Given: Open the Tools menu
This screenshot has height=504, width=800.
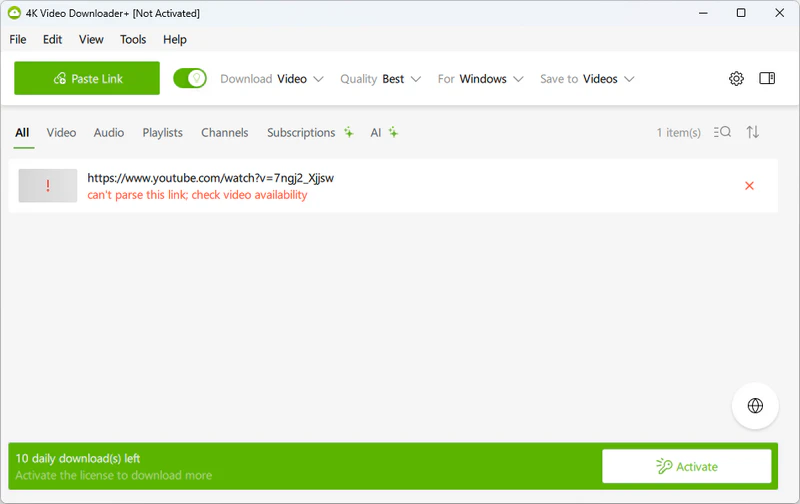Looking at the screenshot, I should (133, 39).
